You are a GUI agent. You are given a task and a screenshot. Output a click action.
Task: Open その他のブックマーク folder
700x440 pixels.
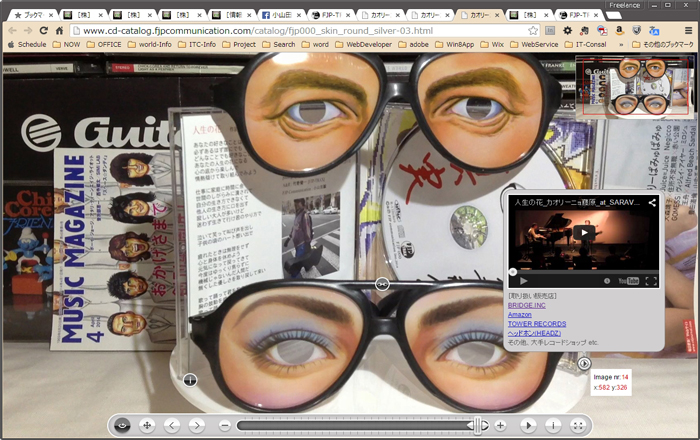coord(663,45)
